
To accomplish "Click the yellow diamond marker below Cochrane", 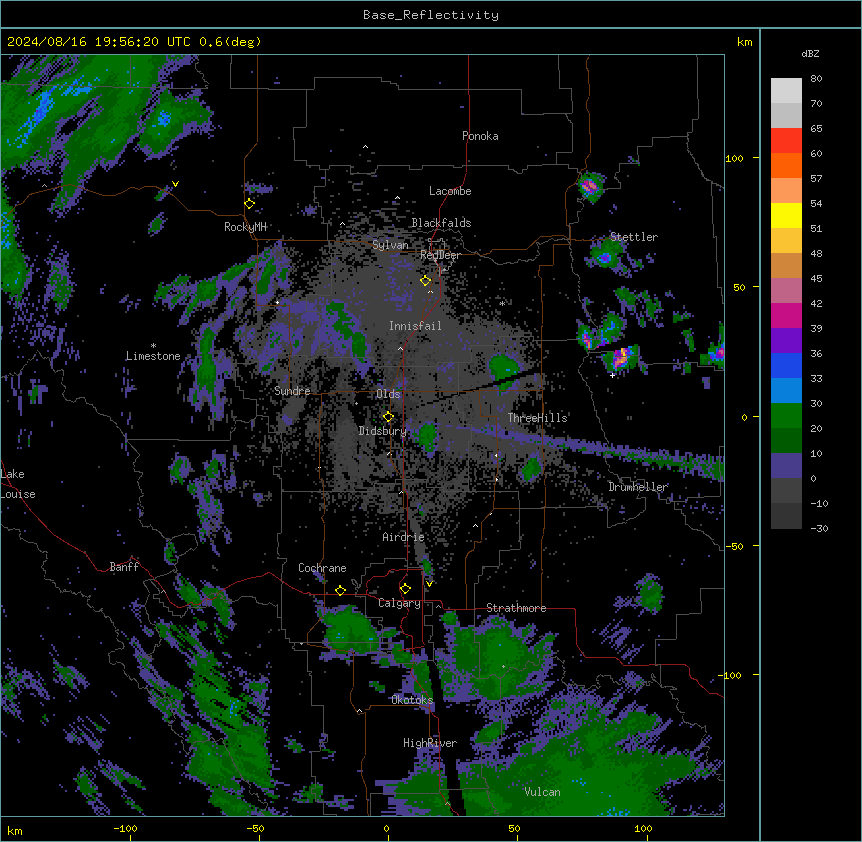I will pyautogui.click(x=340, y=590).
